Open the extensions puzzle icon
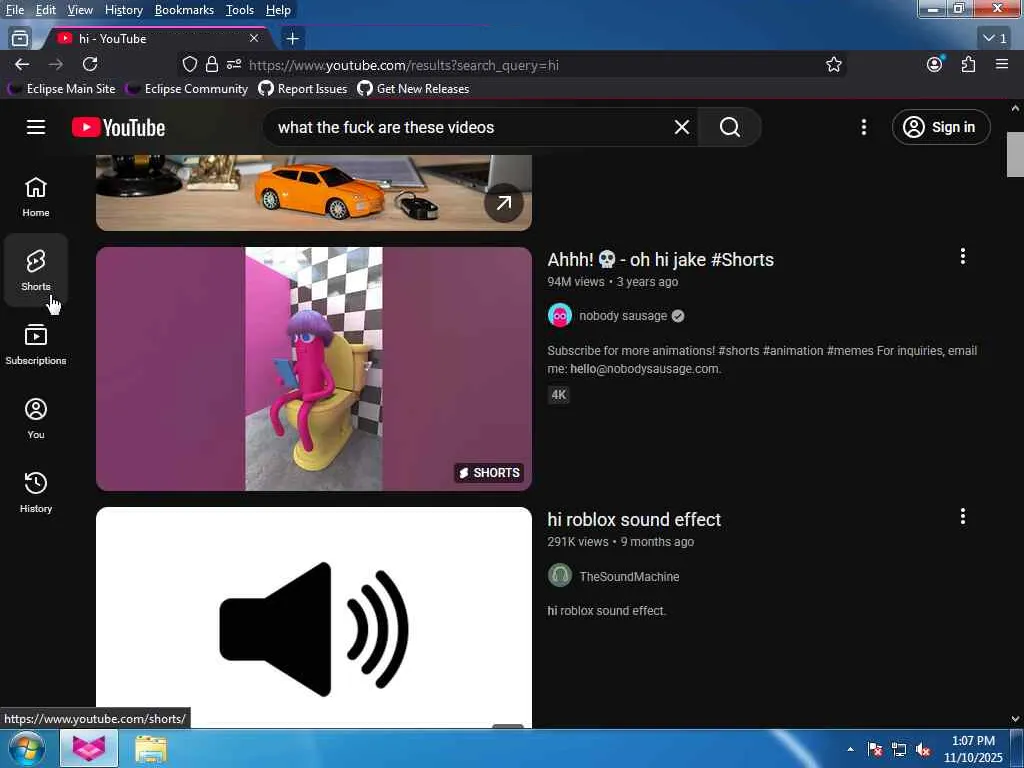 click(x=968, y=64)
